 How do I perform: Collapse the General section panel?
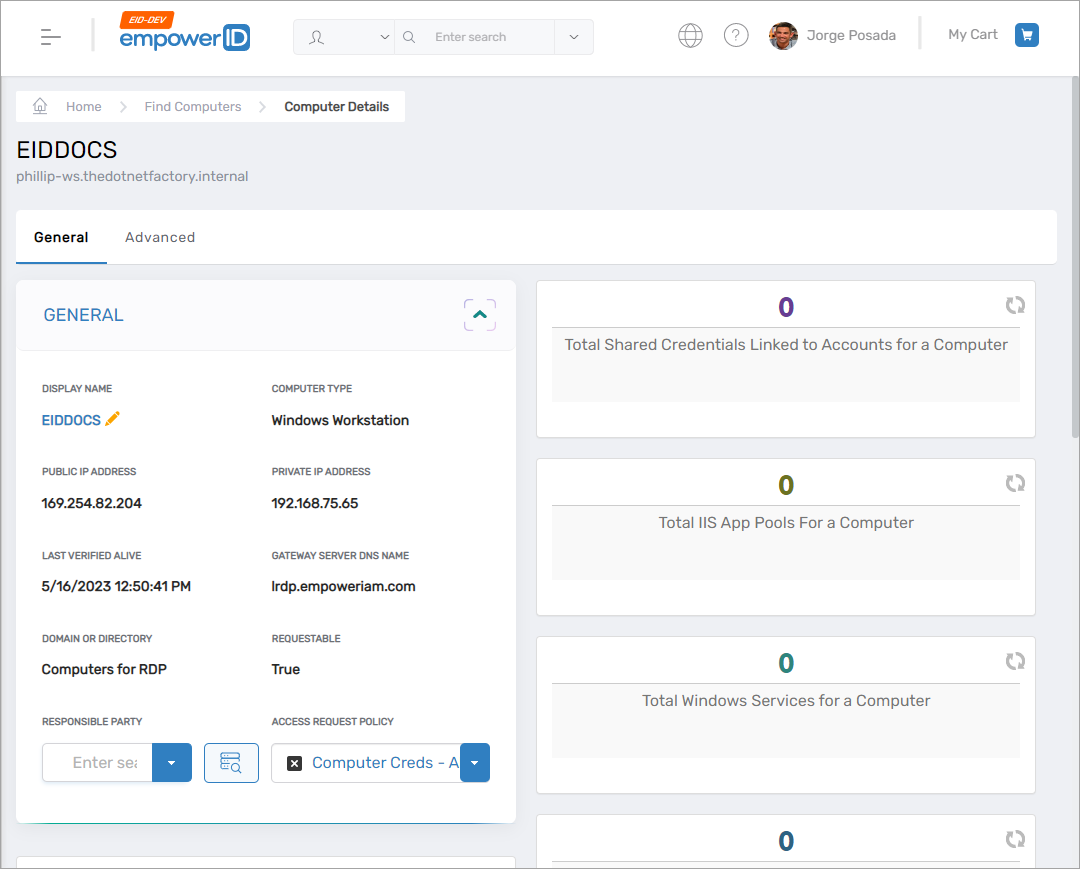[480, 315]
